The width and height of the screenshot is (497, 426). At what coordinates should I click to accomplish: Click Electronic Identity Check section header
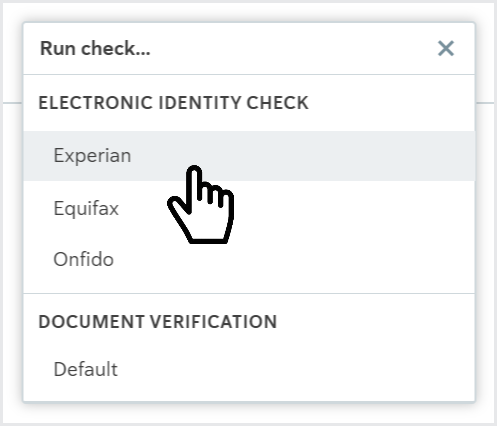173,103
